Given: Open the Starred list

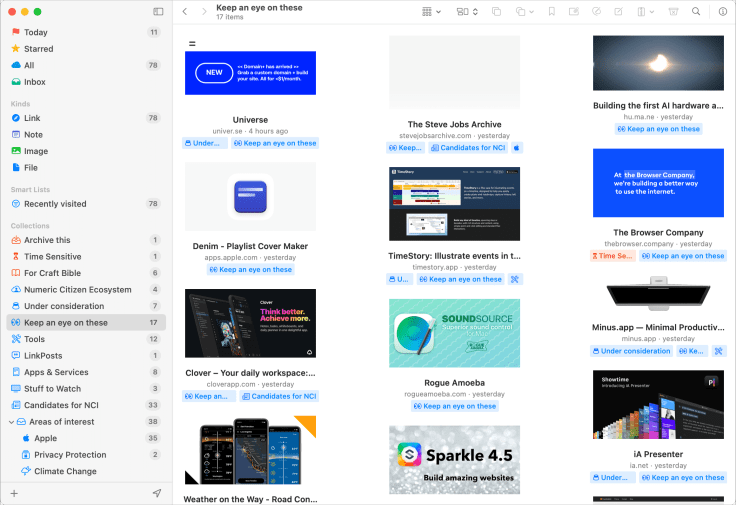Looking at the screenshot, I should click(x=86, y=49).
